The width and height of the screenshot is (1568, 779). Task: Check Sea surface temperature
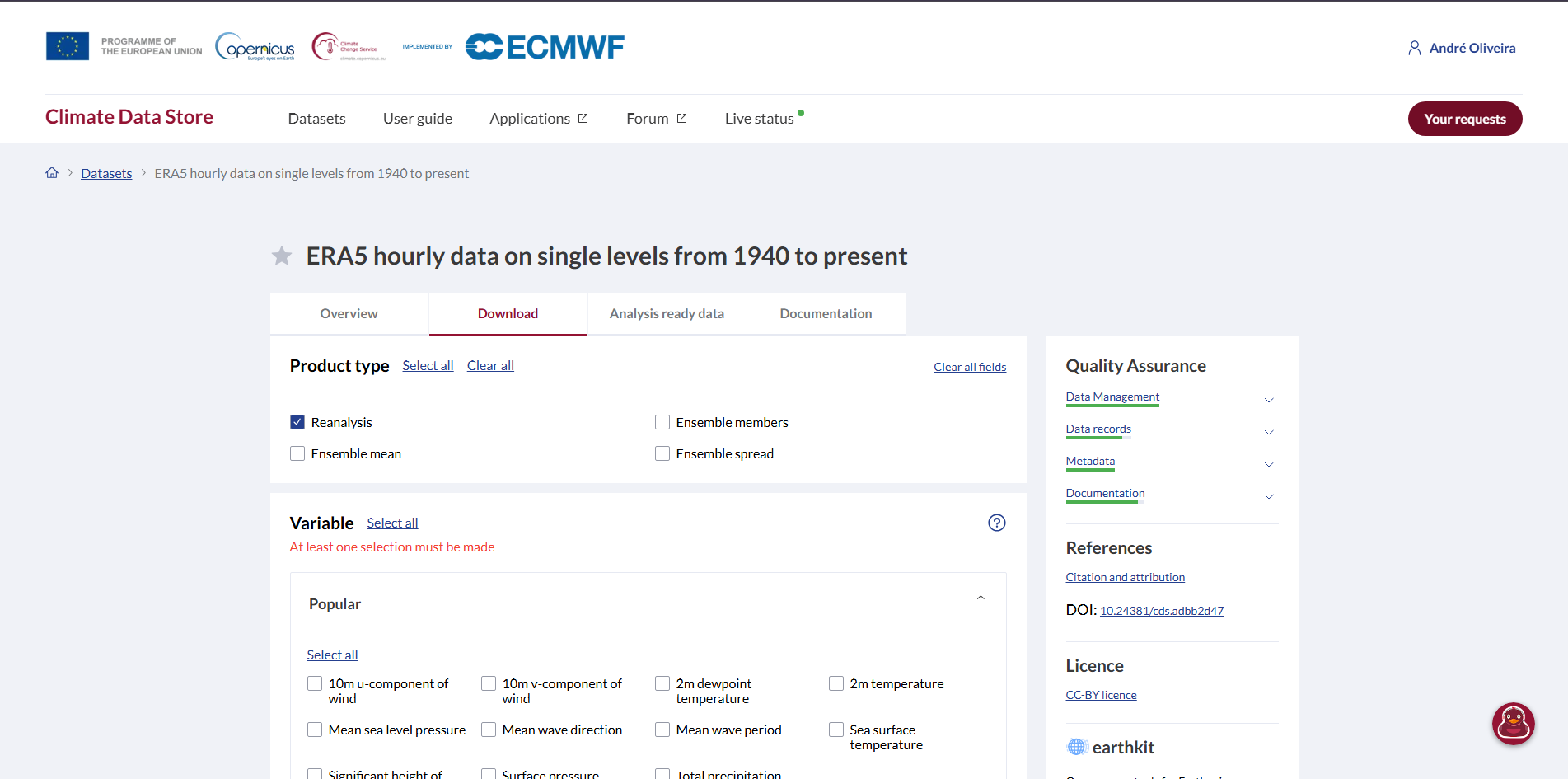(836, 730)
